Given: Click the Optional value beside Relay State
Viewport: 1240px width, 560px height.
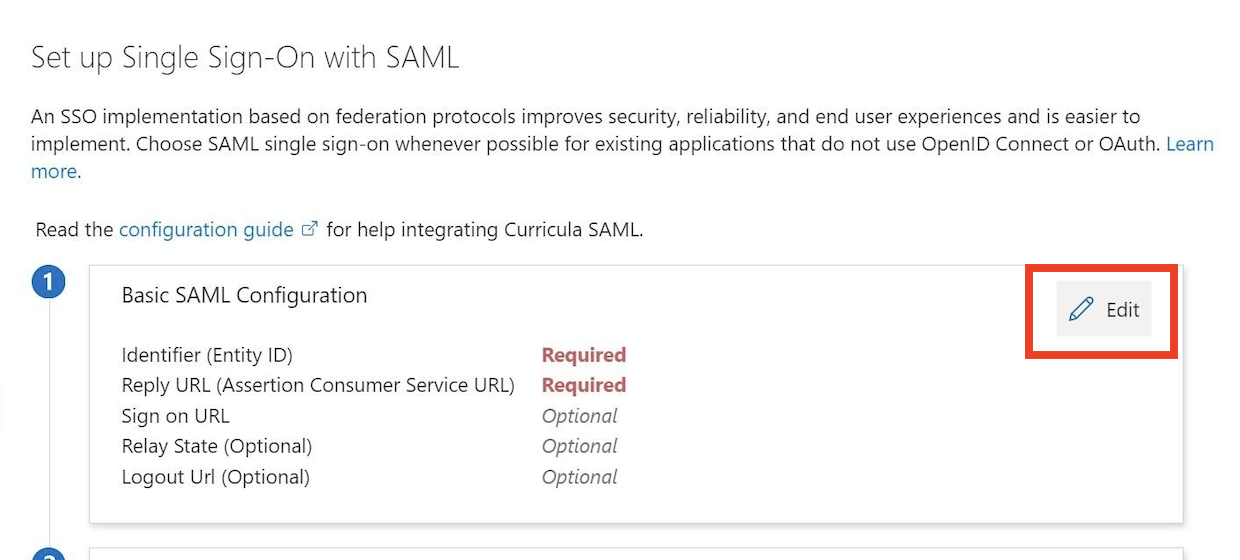Looking at the screenshot, I should tap(580, 446).
